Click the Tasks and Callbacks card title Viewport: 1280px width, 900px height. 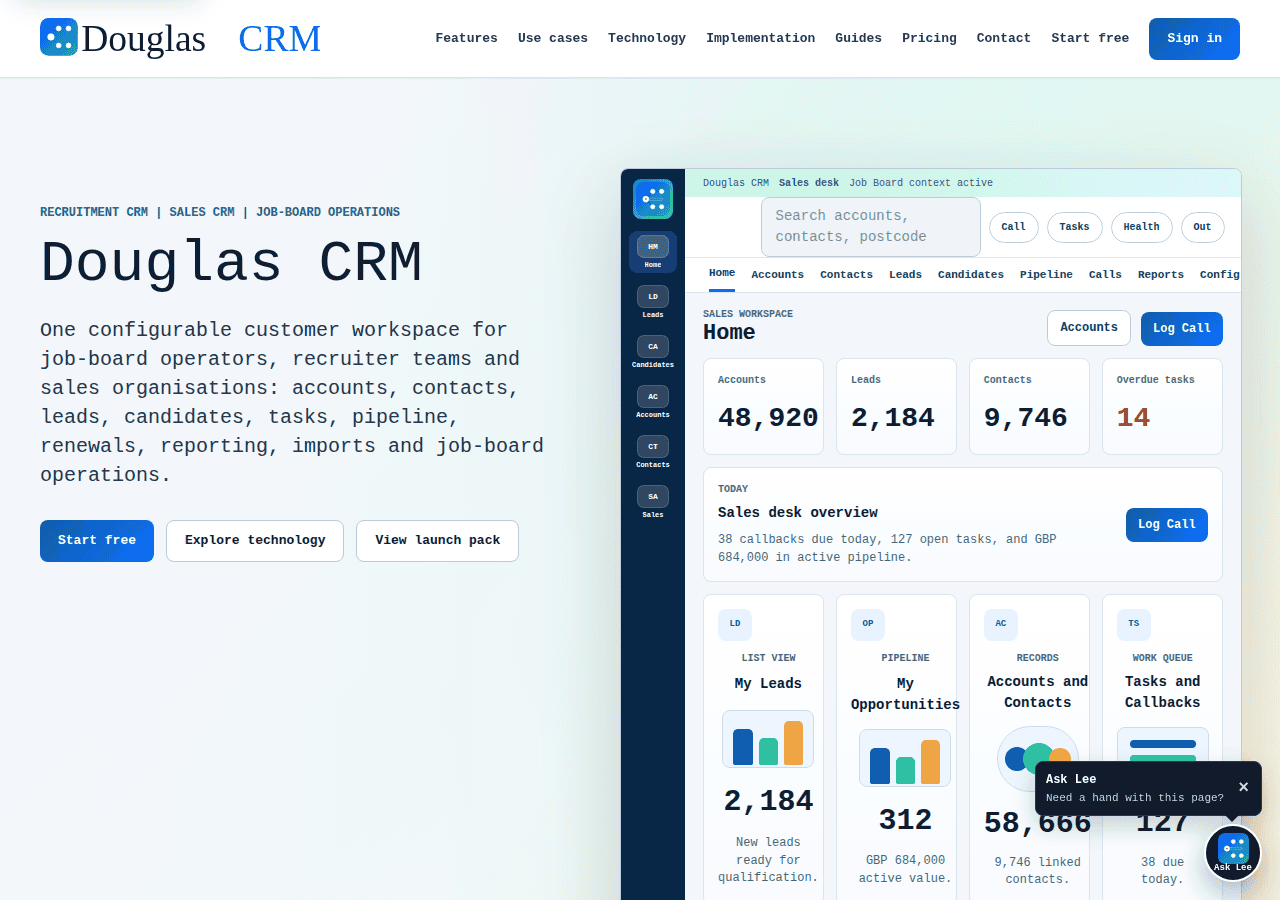(x=1162, y=692)
